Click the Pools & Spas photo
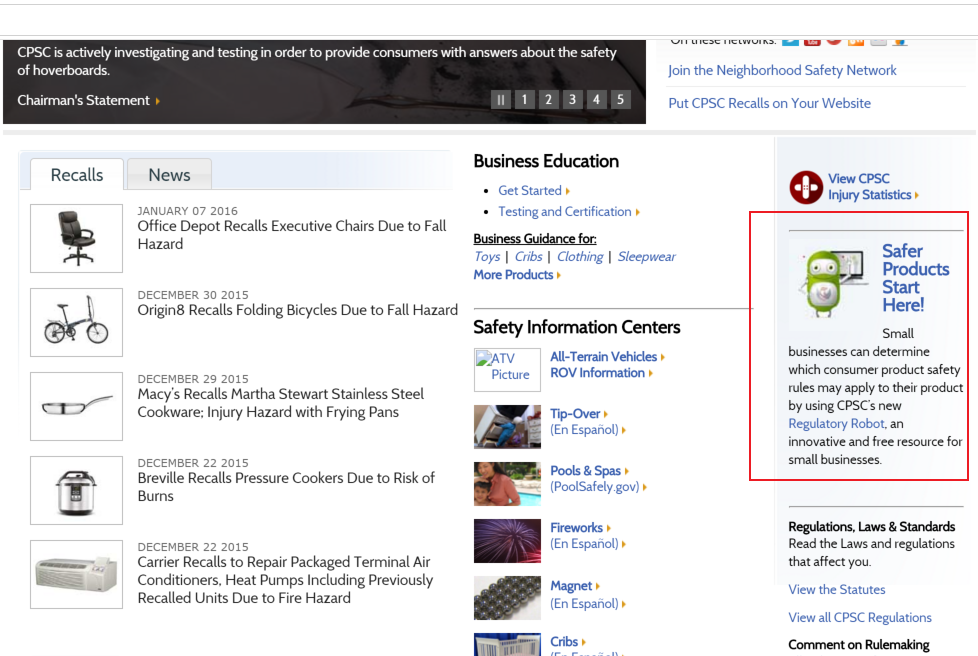The width and height of the screenshot is (978, 656). pos(507,484)
